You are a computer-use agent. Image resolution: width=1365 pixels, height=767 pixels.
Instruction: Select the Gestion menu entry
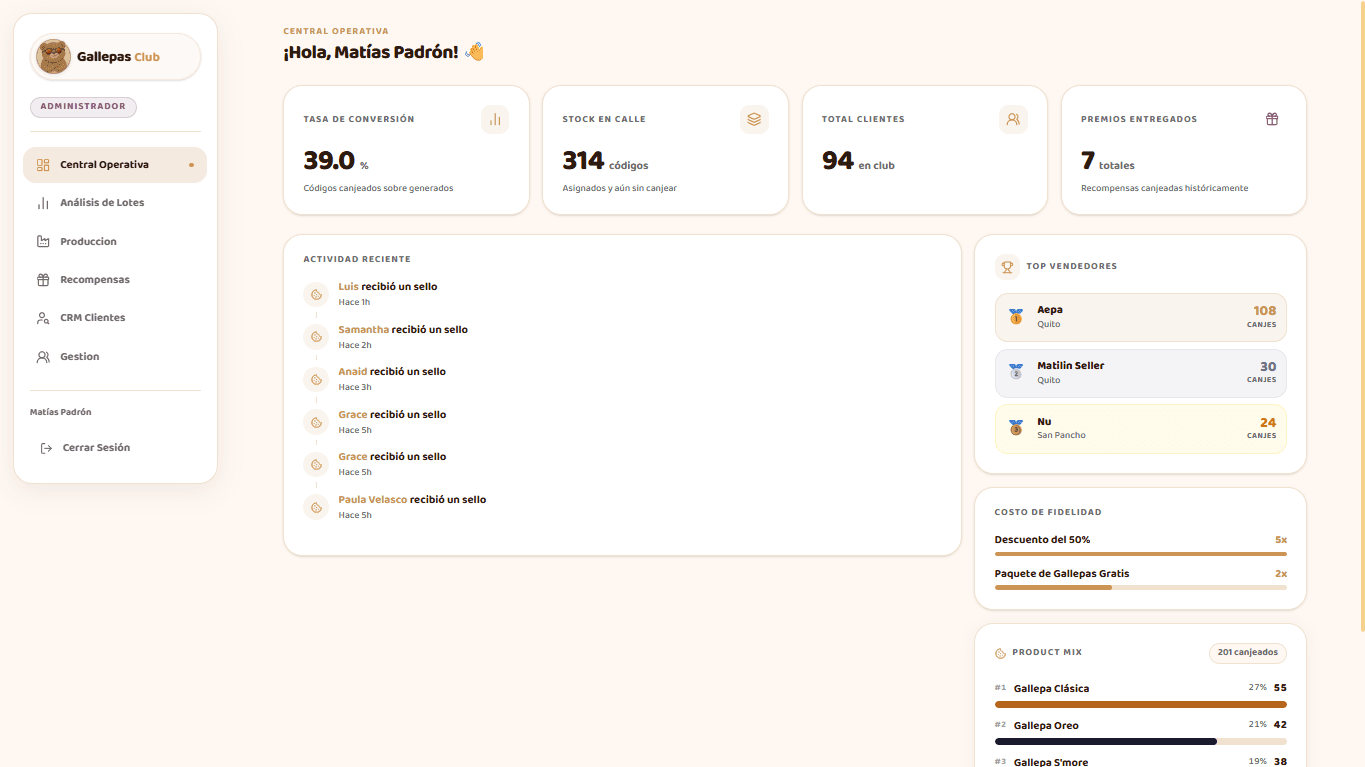115,357
